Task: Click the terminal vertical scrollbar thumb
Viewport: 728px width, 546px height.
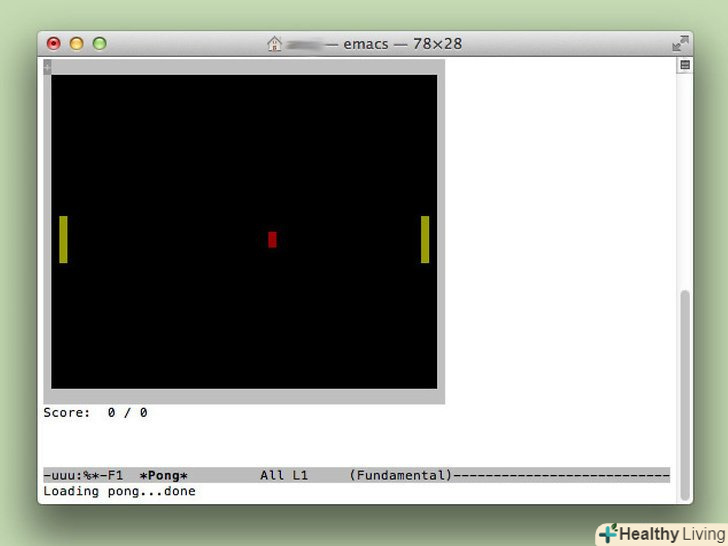Action: tap(684, 395)
